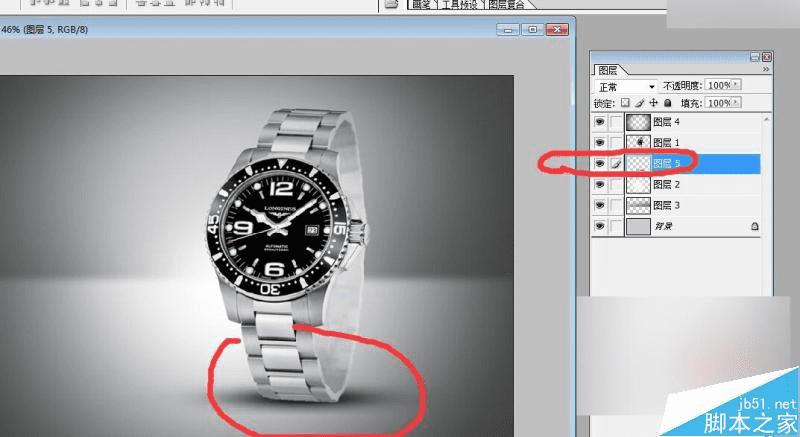Close the document window
Image resolution: width=800 pixels, height=437 pixels.
tap(557, 30)
